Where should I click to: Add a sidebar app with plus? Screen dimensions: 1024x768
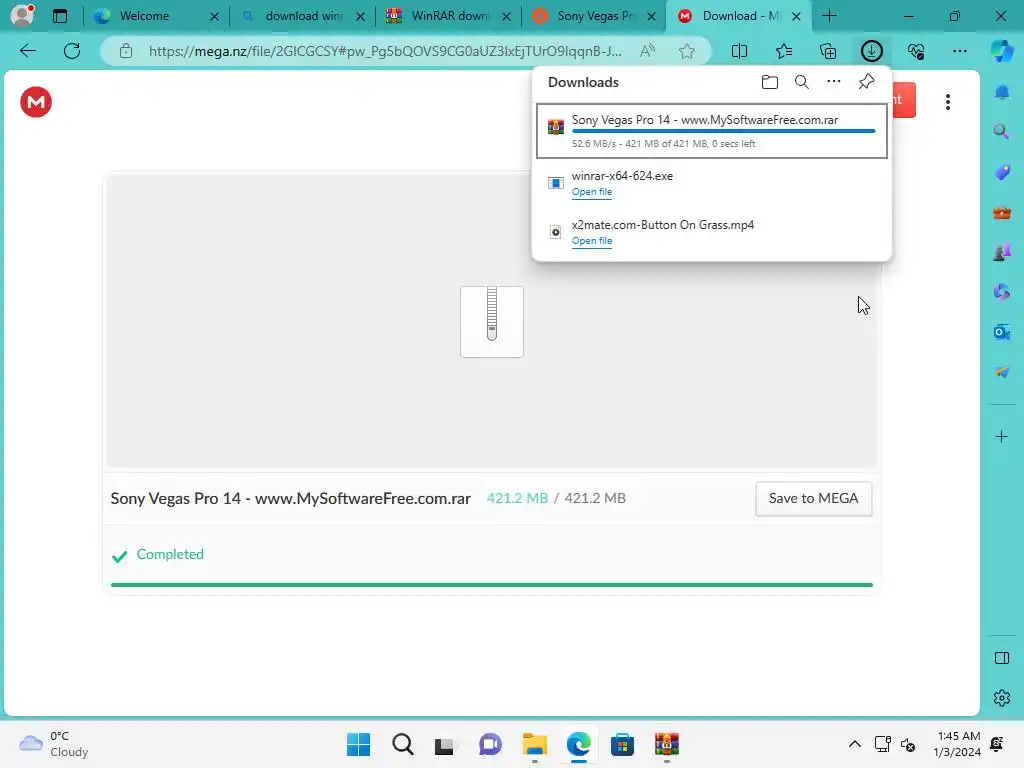(x=1002, y=436)
